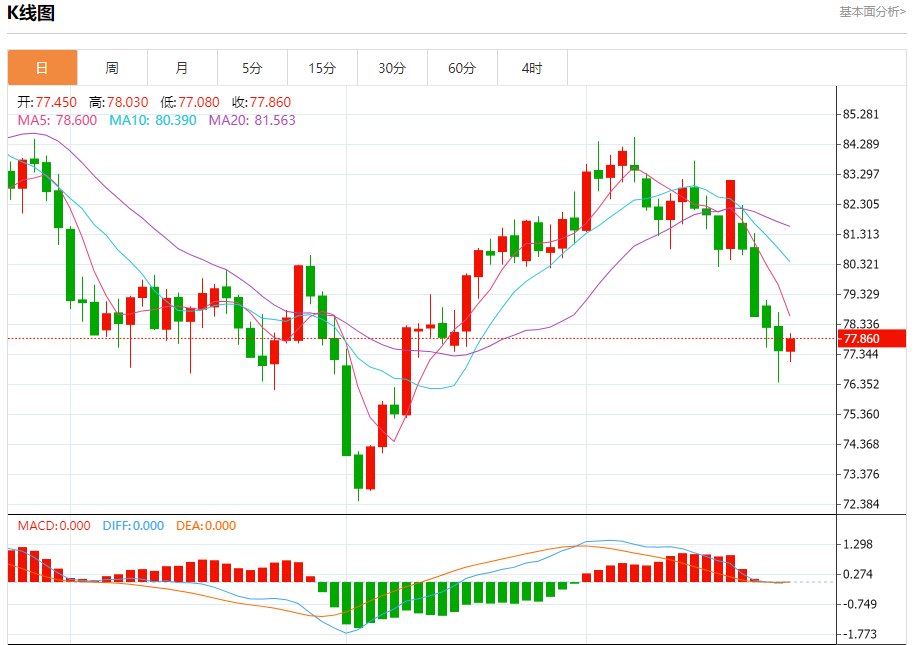Open the 30分 interval tab
Viewport: 915px width, 645px height.
tap(392, 68)
